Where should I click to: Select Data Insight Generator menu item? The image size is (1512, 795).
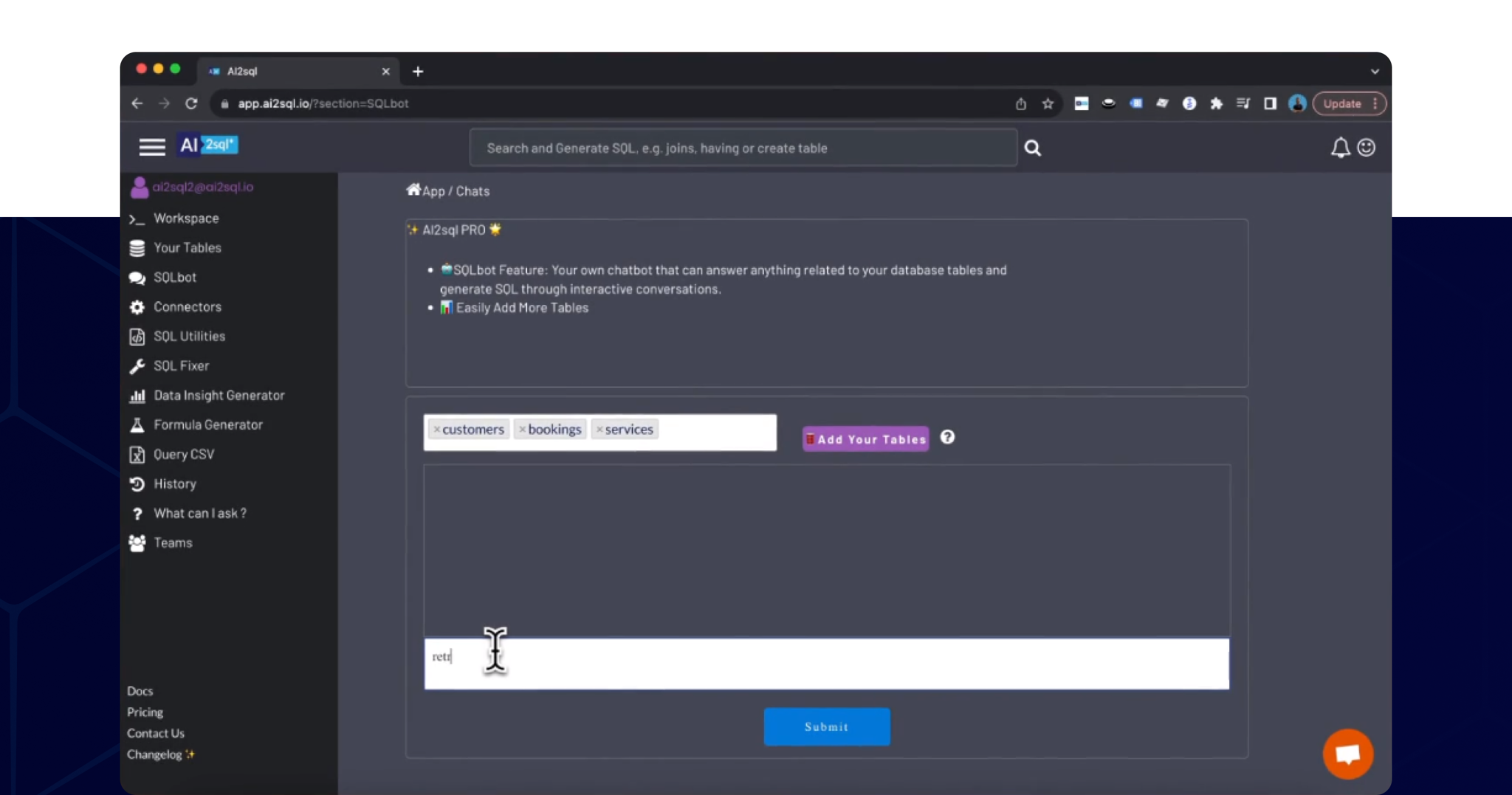tap(219, 396)
